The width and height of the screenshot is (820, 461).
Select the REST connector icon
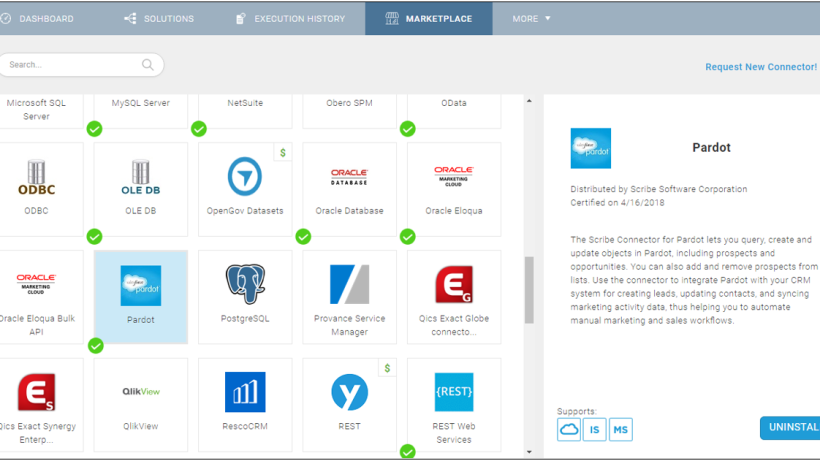point(349,392)
